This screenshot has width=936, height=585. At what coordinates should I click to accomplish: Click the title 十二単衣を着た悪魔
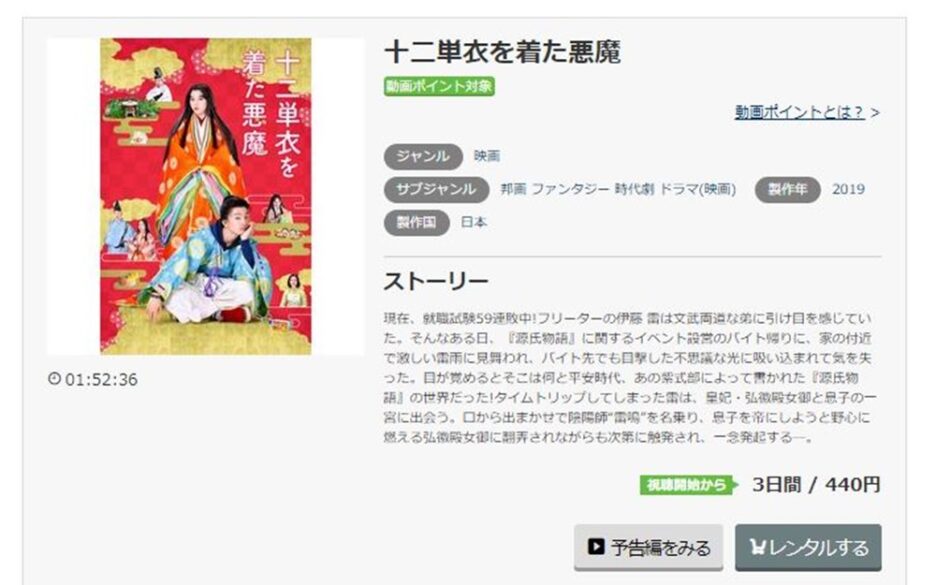(503, 52)
